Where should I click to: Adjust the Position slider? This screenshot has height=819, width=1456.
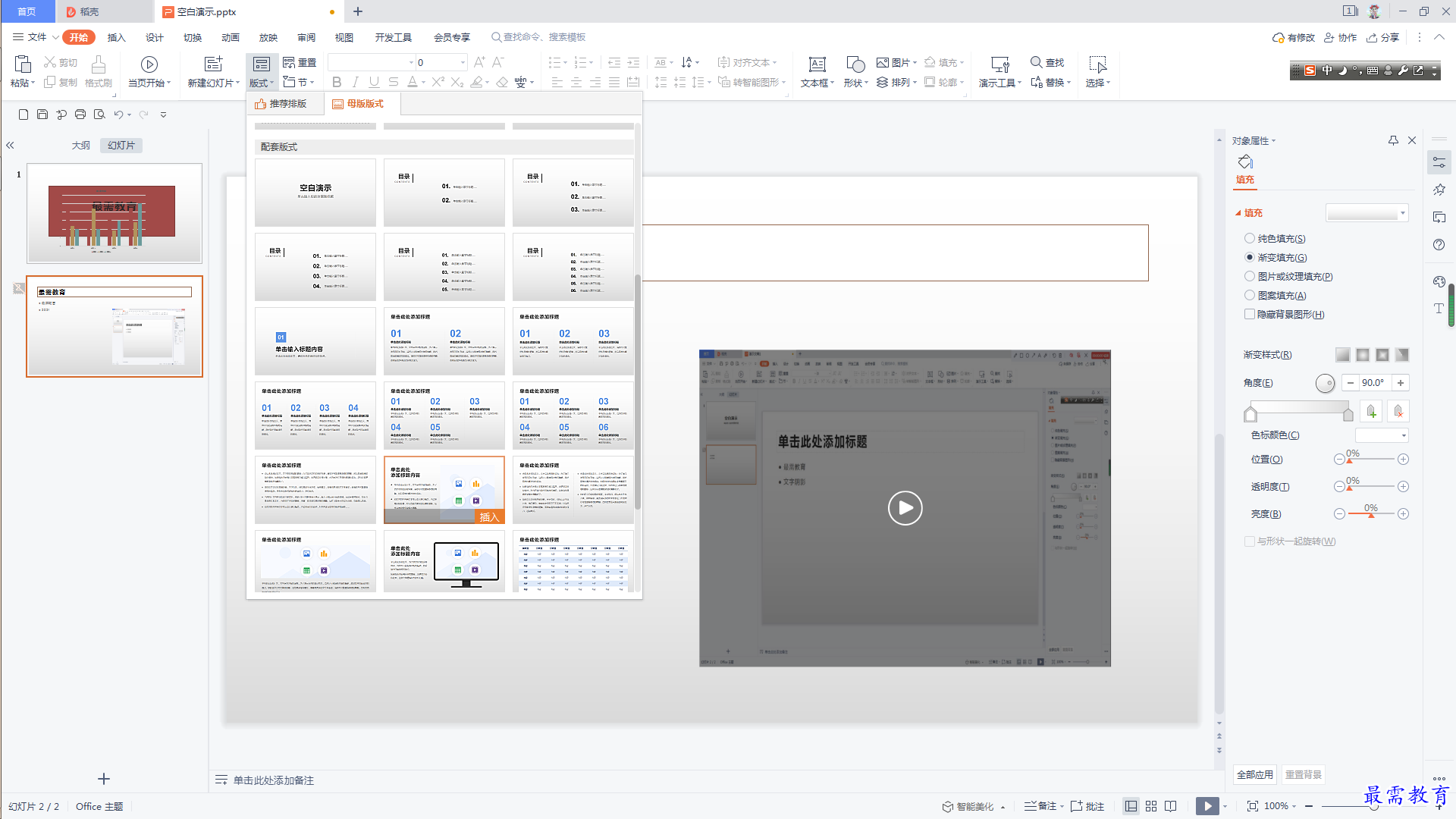[1371, 460]
